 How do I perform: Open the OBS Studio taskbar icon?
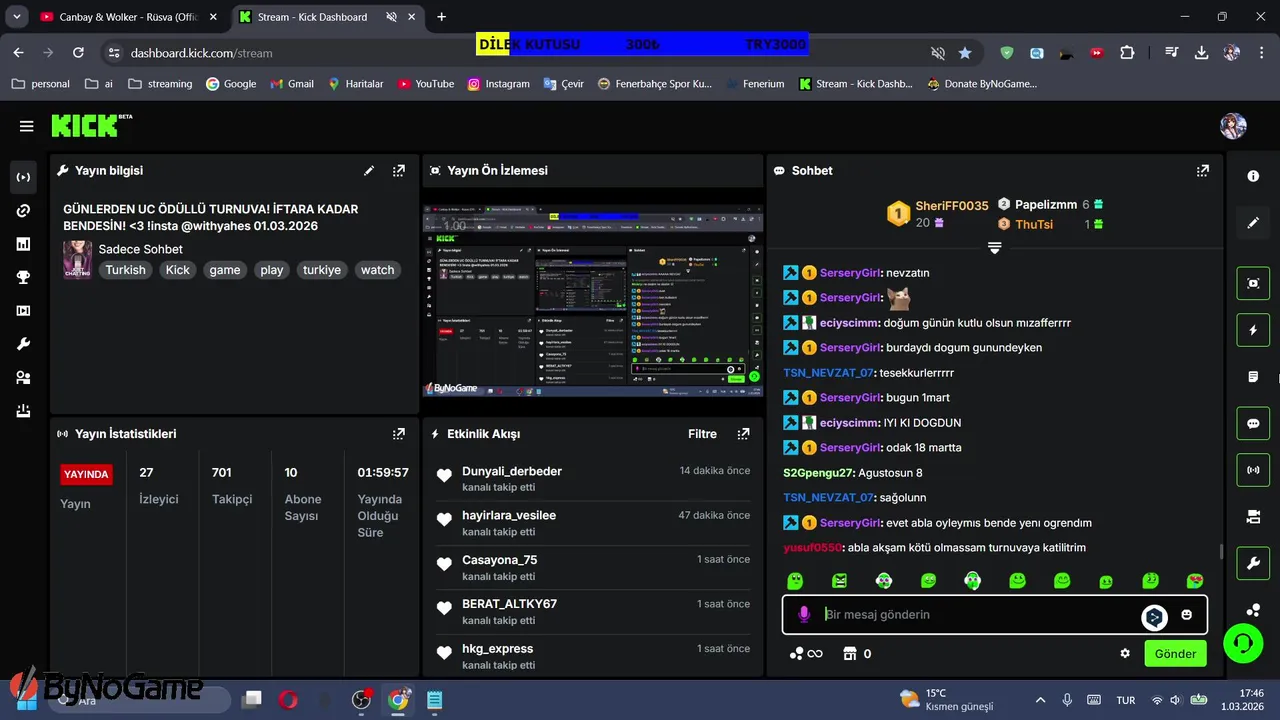click(362, 700)
